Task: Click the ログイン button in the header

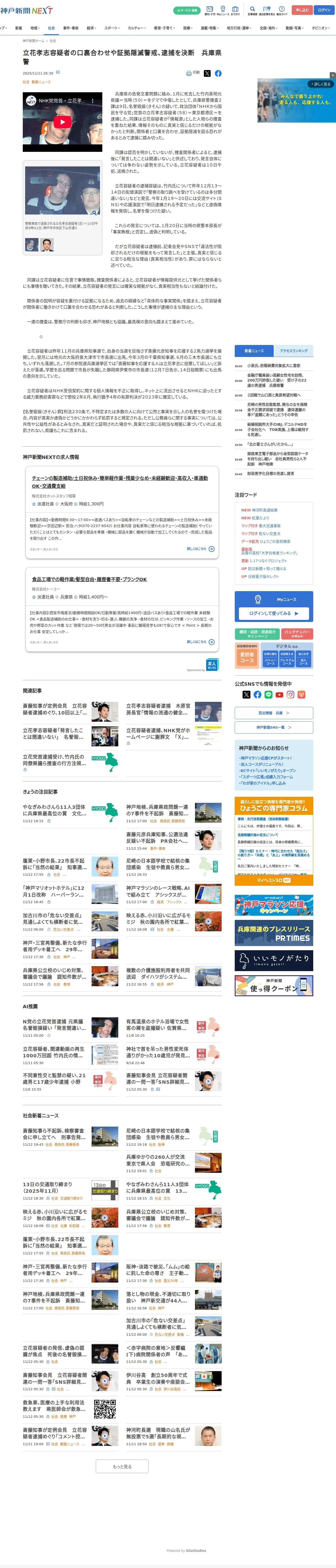Action: (x=324, y=10)
